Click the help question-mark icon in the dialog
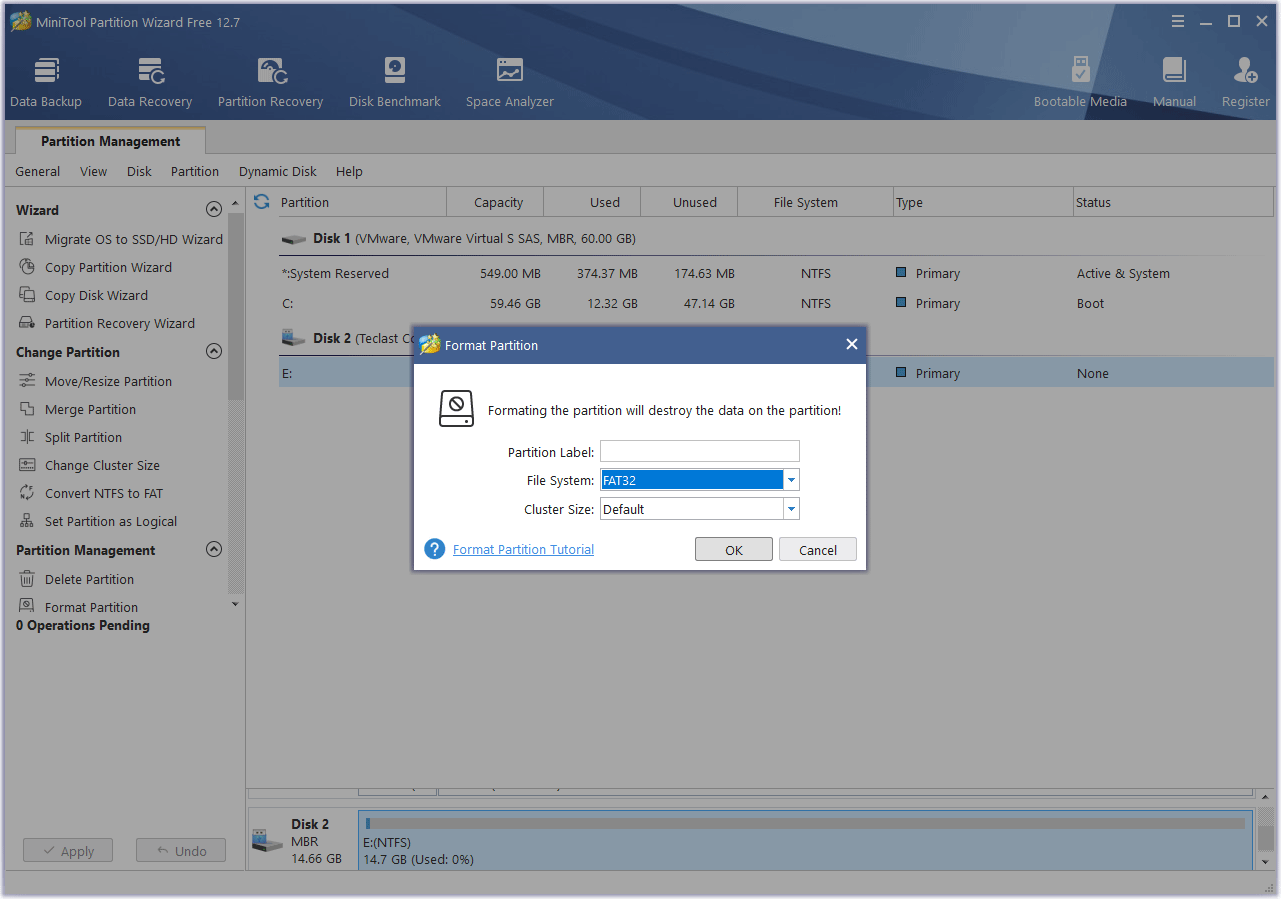Screen dimensions: 1281x899 pos(434,549)
